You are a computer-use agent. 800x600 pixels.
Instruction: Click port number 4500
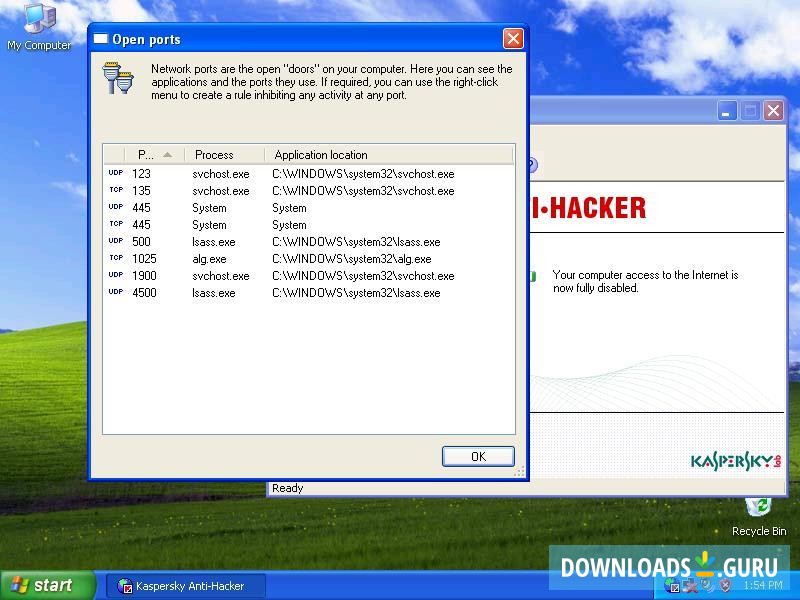pyautogui.click(x=144, y=293)
